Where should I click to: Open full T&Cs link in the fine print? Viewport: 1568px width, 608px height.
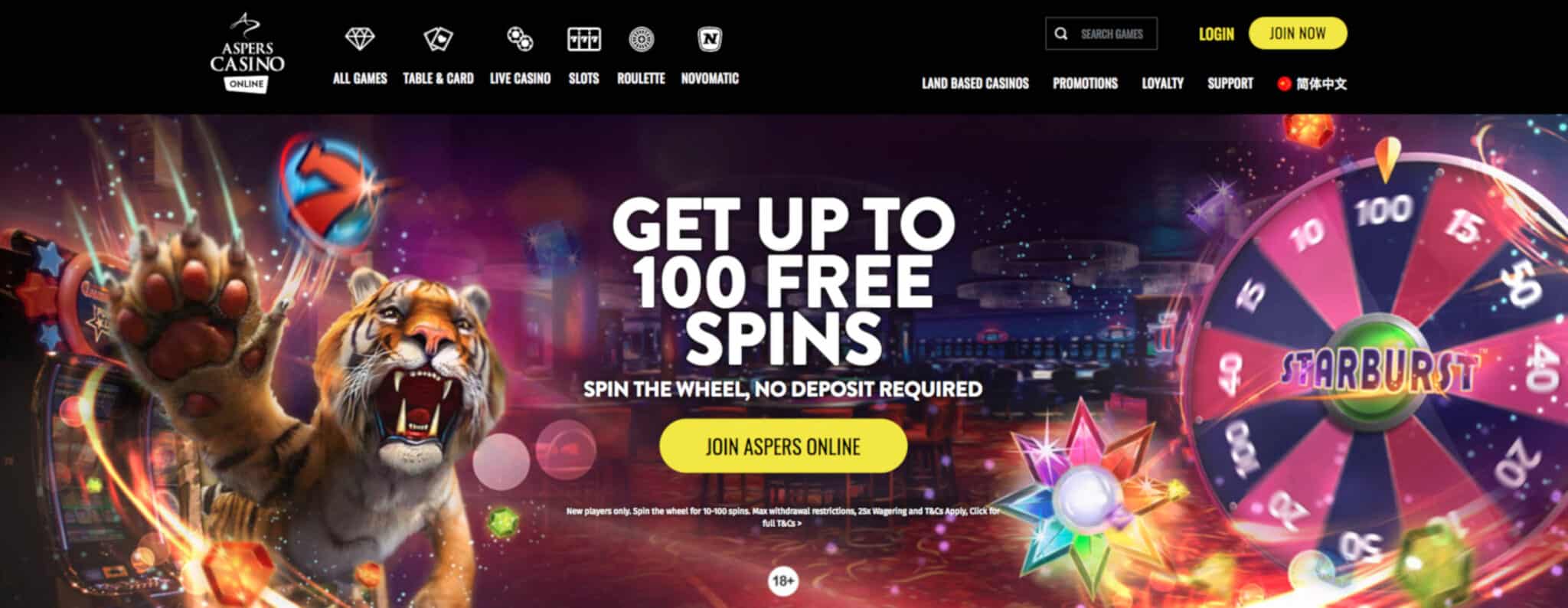[782, 524]
